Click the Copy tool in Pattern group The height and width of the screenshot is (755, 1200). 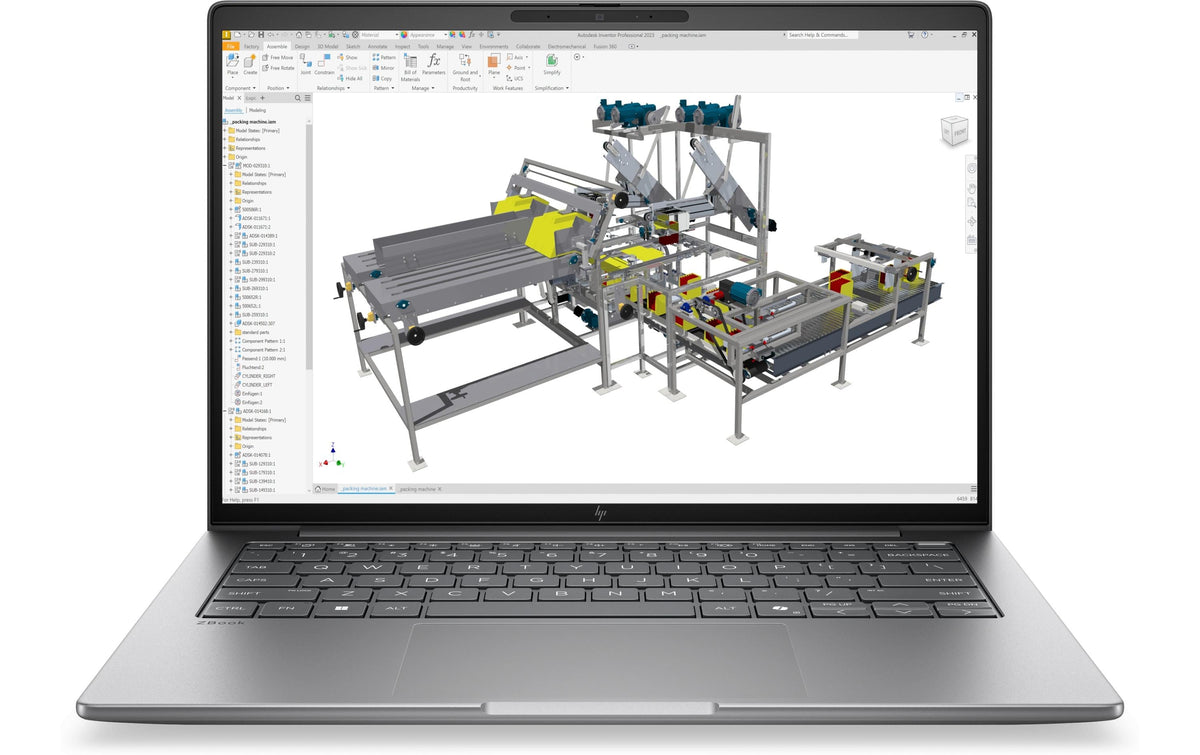point(382,78)
